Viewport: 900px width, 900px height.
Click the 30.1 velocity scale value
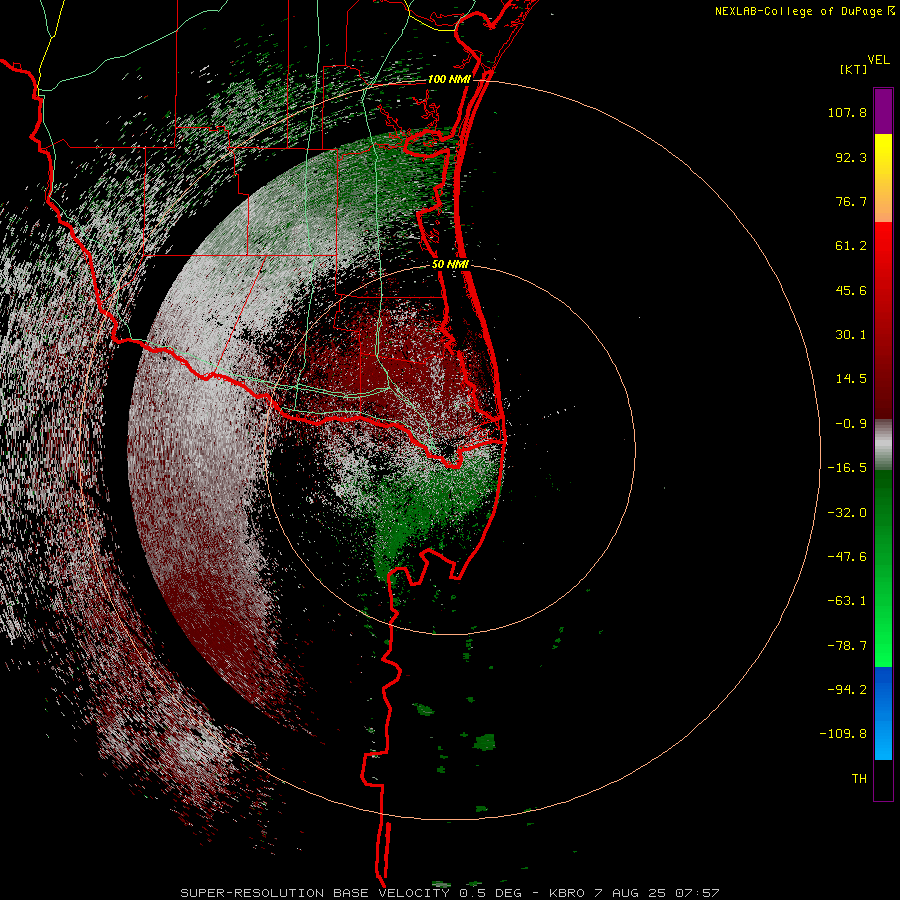(851, 335)
